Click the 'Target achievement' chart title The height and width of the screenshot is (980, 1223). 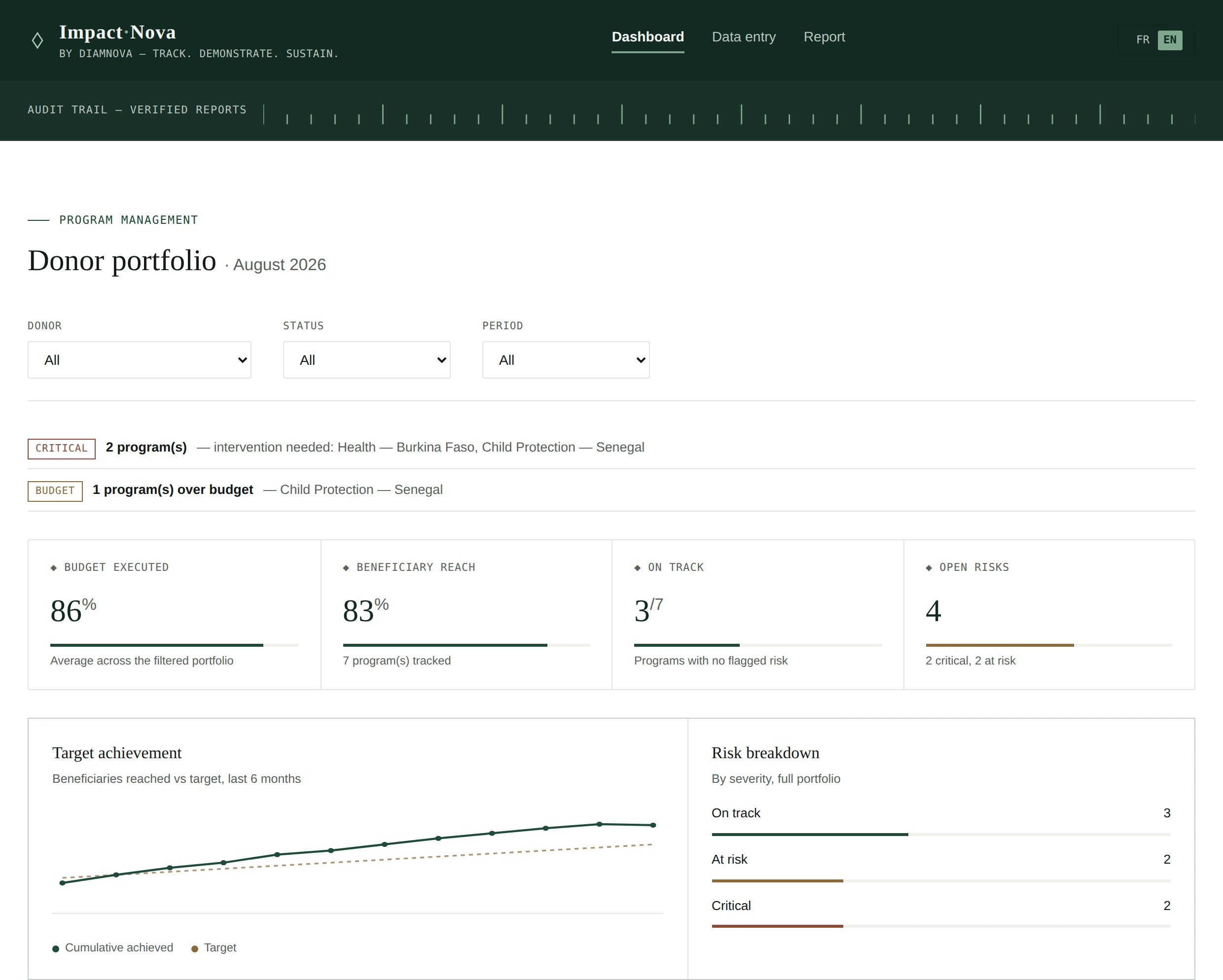pos(117,753)
